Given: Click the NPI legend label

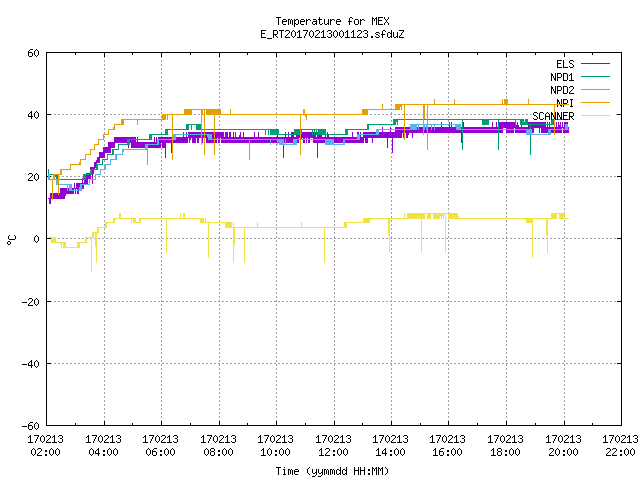Looking at the screenshot, I should [x=565, y=103].
